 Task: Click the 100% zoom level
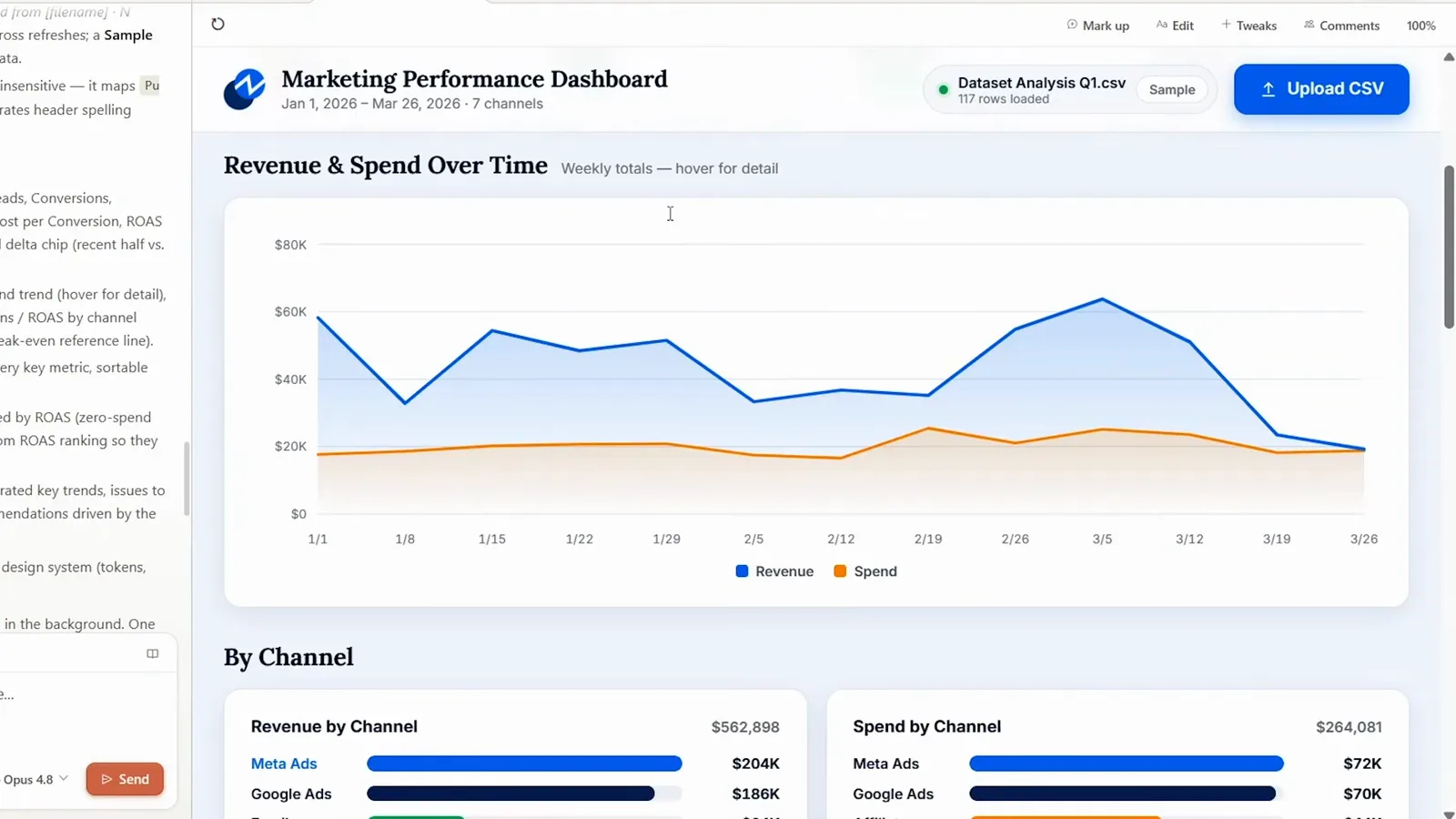1421,25
